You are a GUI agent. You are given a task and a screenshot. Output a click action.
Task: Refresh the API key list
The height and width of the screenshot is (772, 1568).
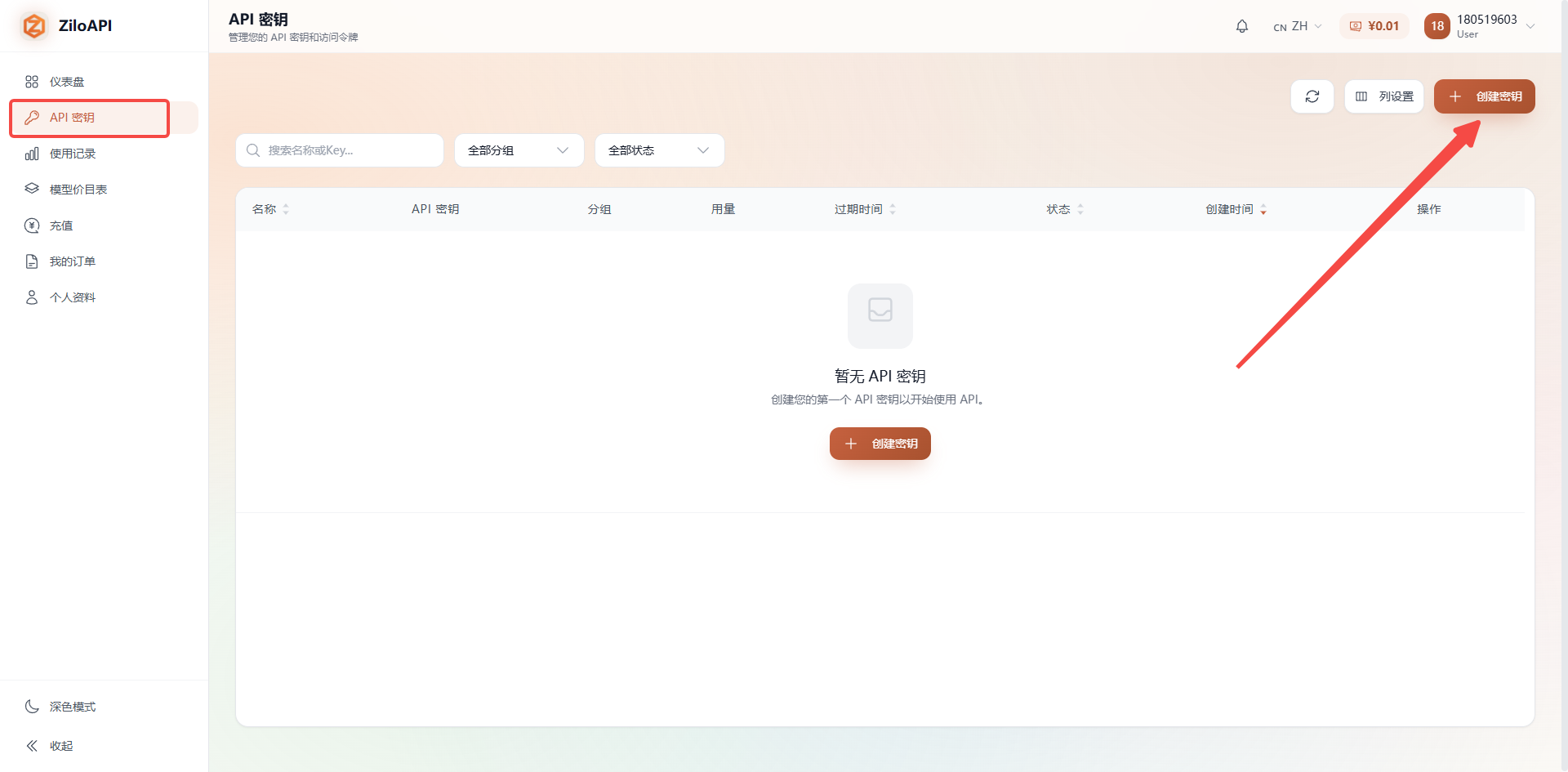(x=1312, y=96)
